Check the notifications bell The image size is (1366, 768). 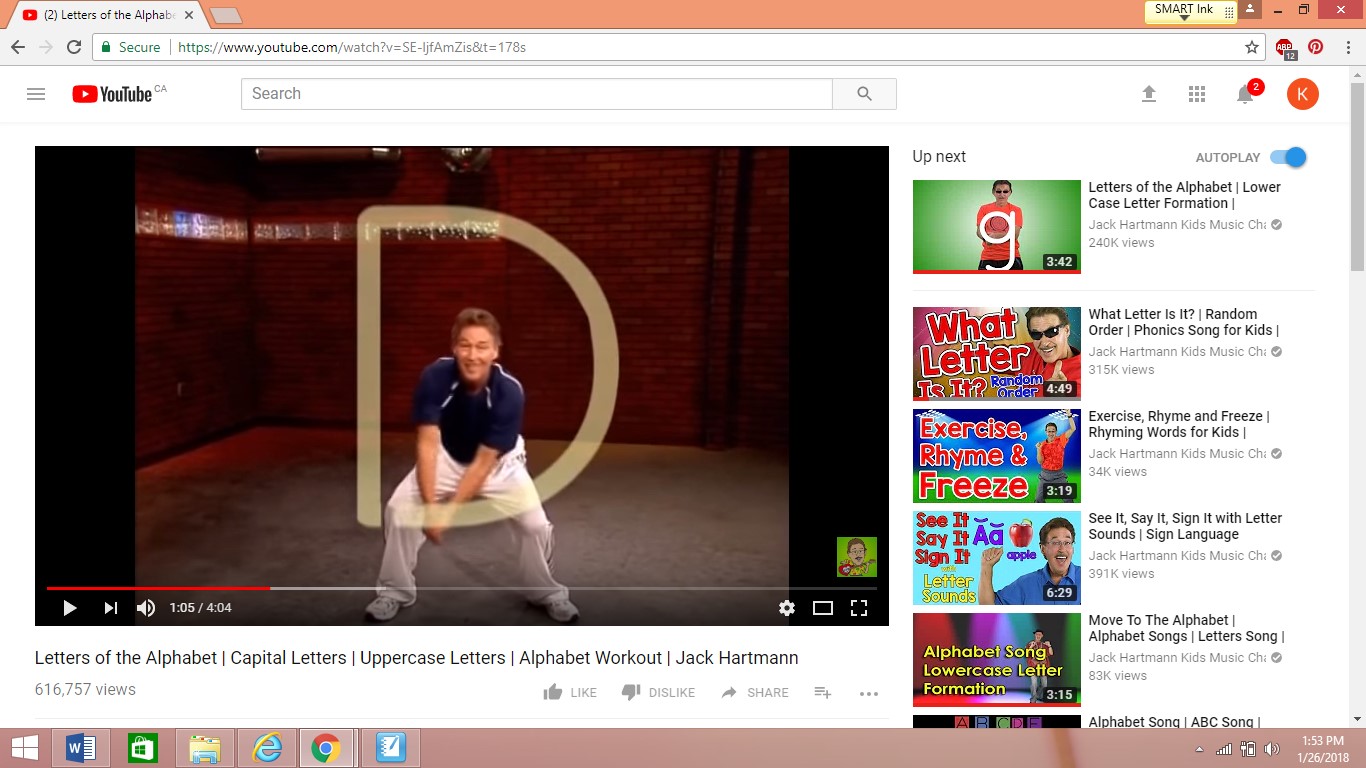coord(1245,94)
